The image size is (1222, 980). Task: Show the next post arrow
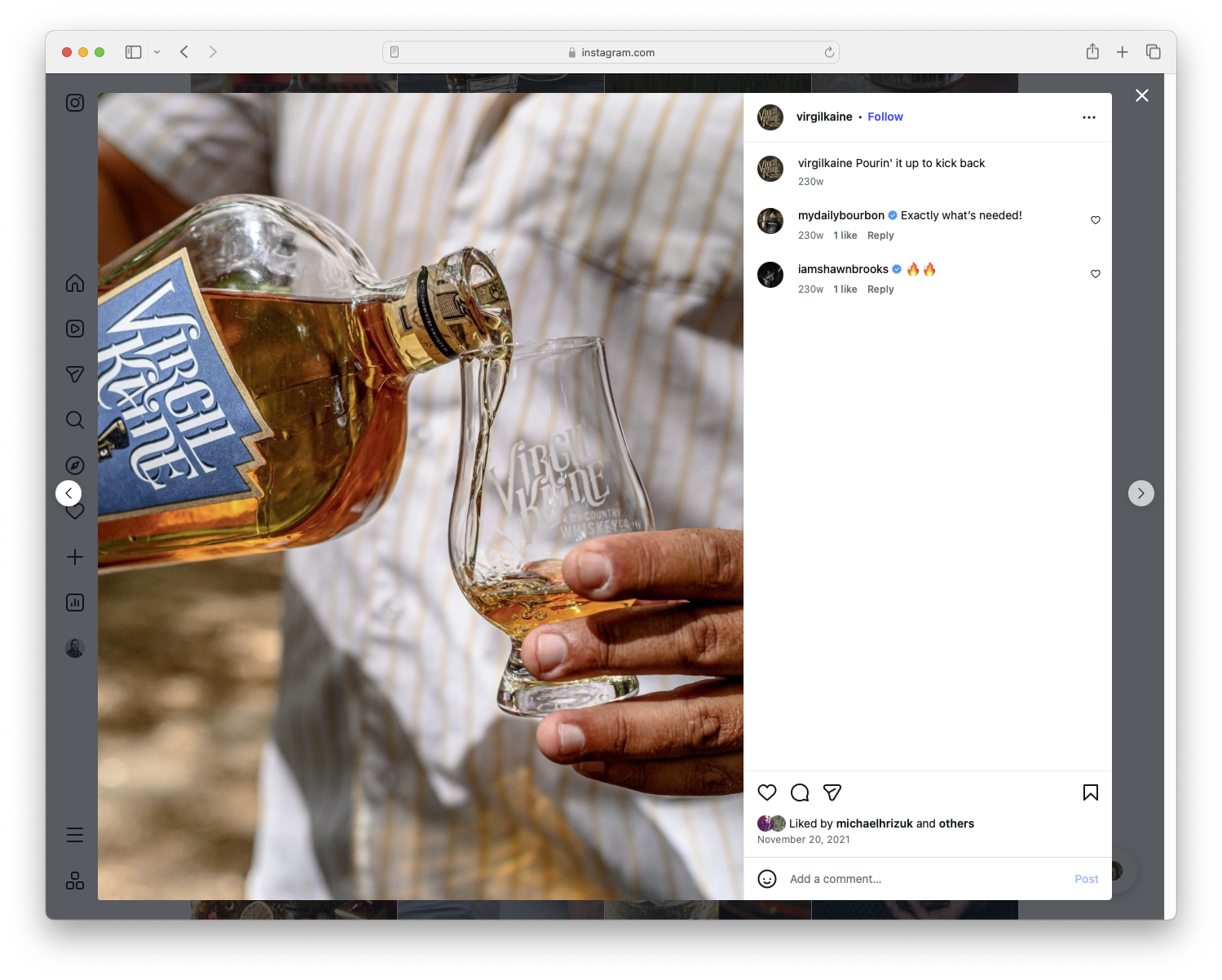click(x=1141, y=493)
